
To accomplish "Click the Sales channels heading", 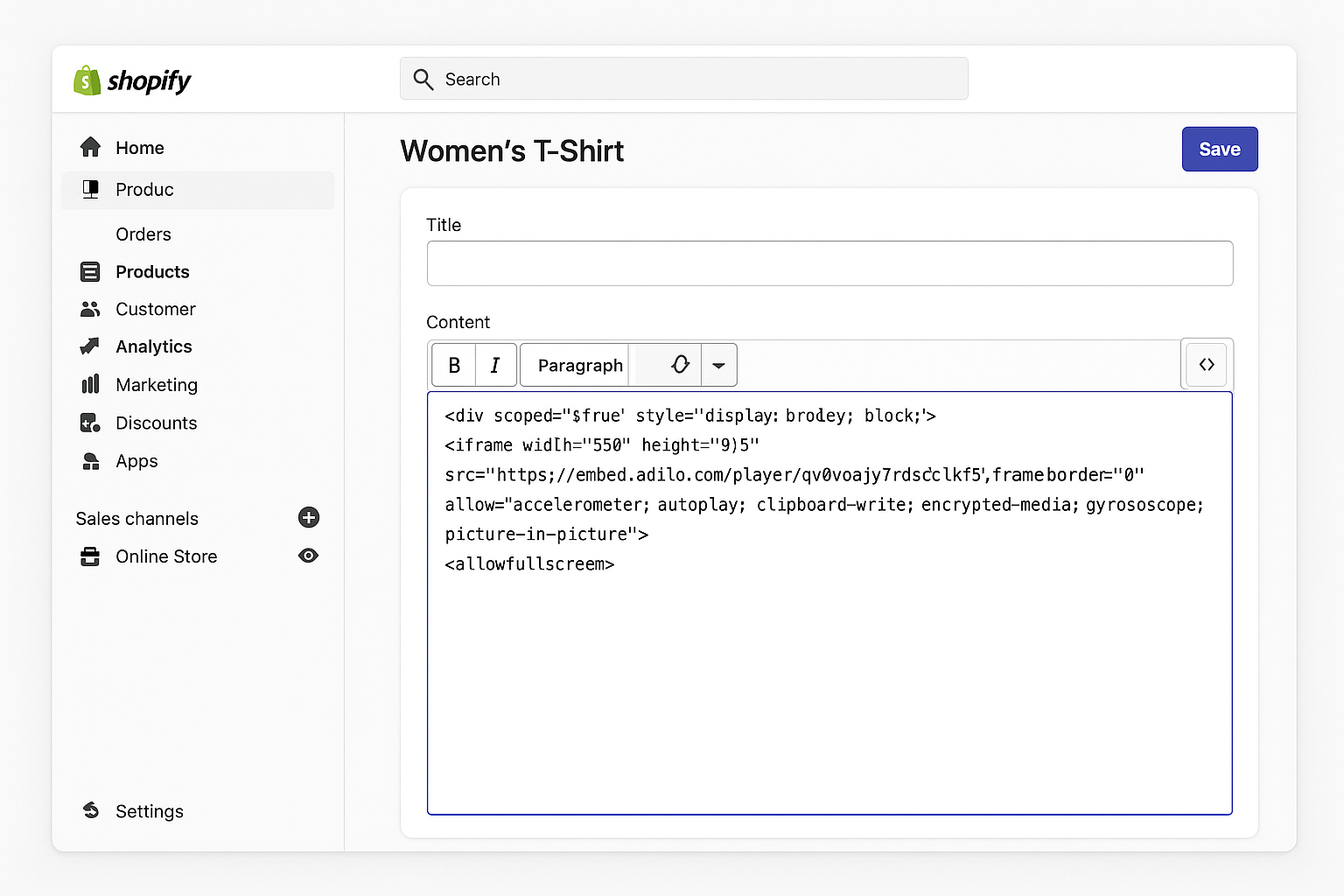I will [137, 519].
